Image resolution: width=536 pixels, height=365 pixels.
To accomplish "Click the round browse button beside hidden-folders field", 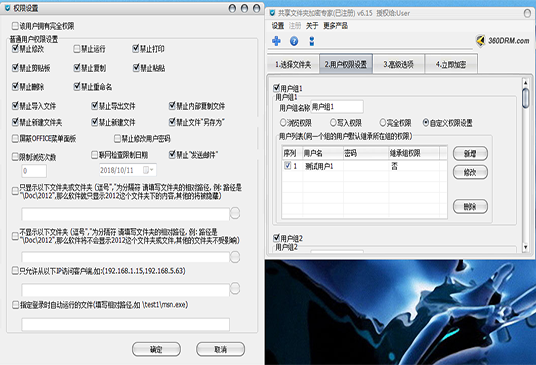I will click(235, 257).
